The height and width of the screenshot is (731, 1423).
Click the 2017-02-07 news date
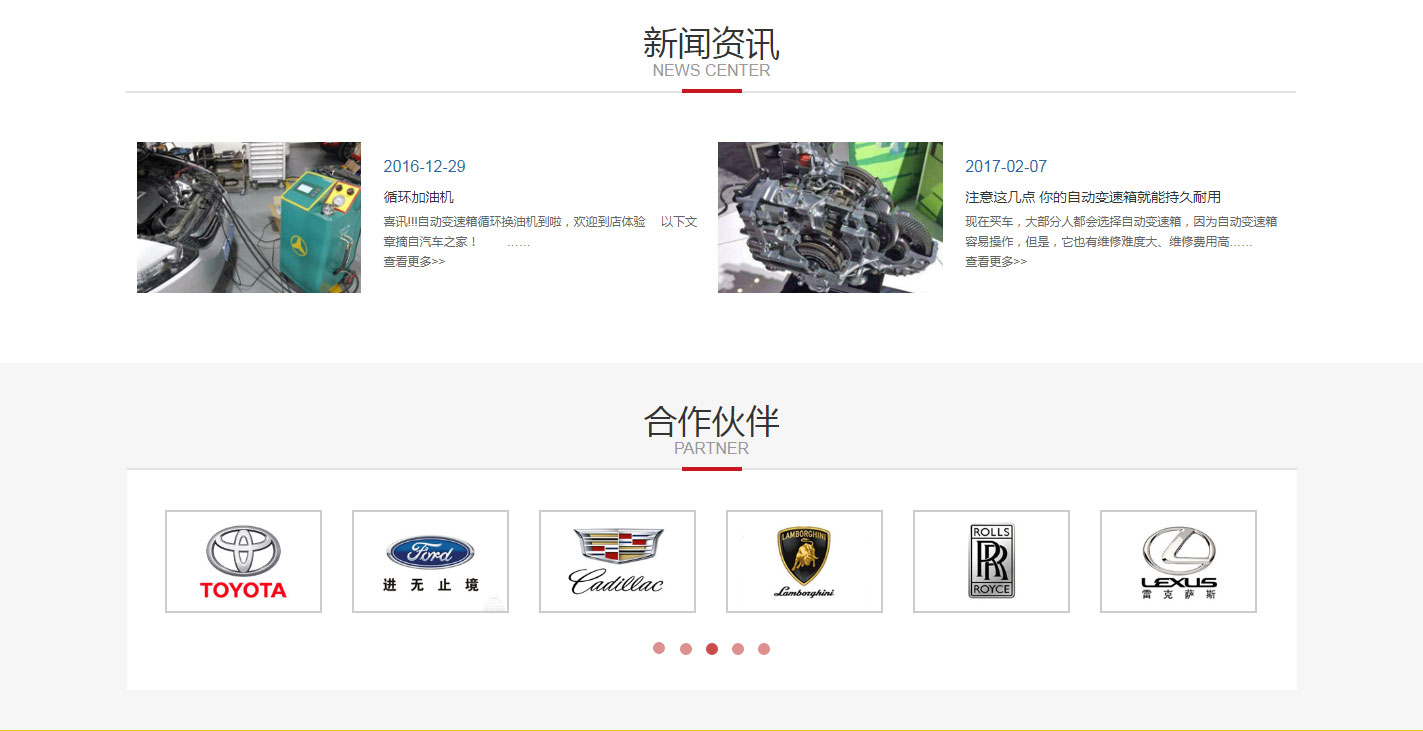[1005, 166]
